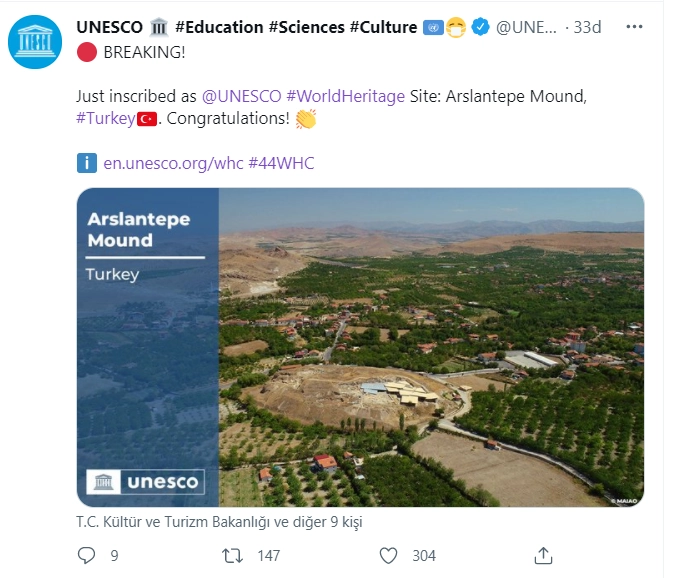Image resolution: width=683 pixels, height=578 pixels.
Task: Click the clapping hands emoji
Action: pos(305,119)
